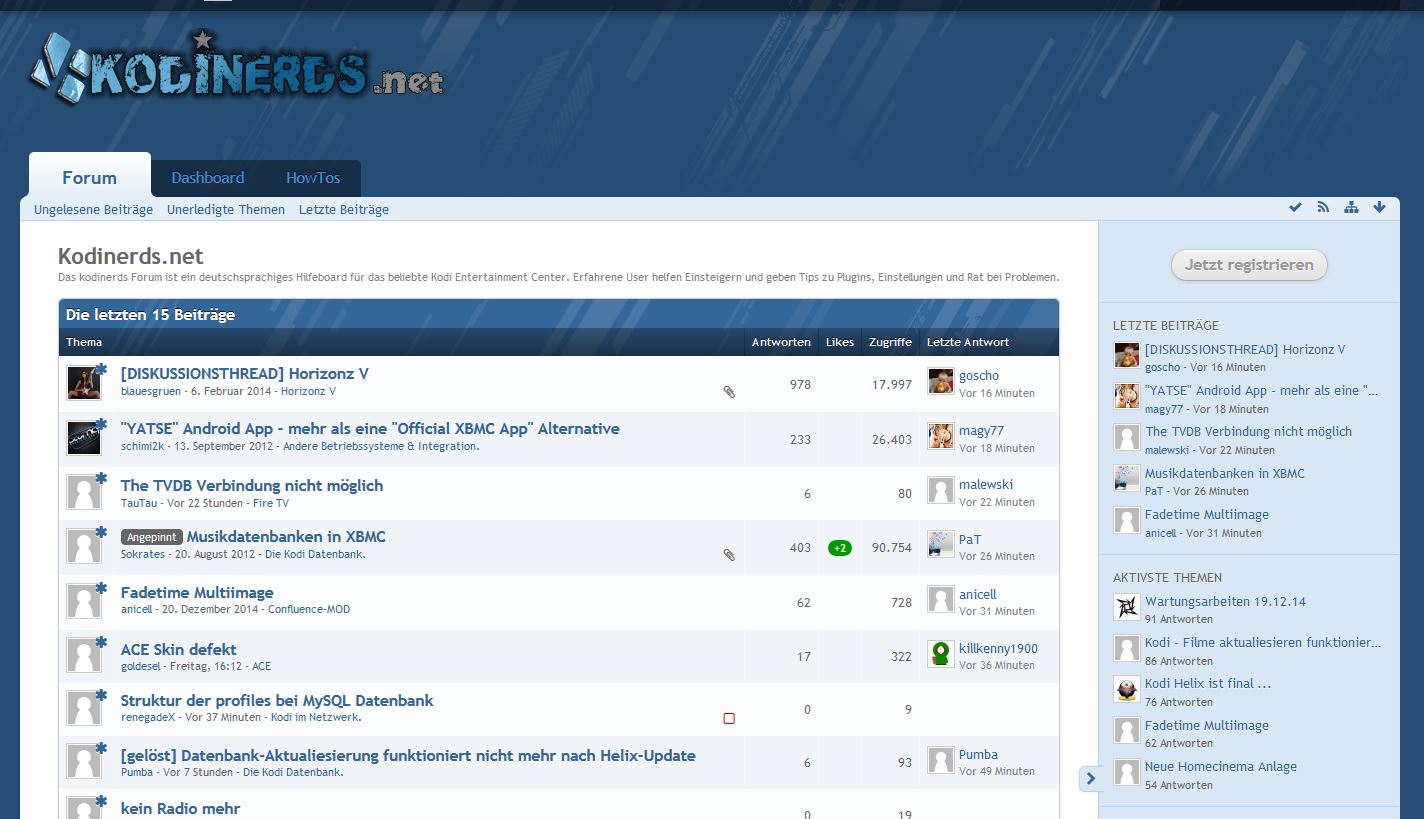Click killkenny1900 avatar in last reply column
Screen dimensions: 1424x819
(940, 654)
